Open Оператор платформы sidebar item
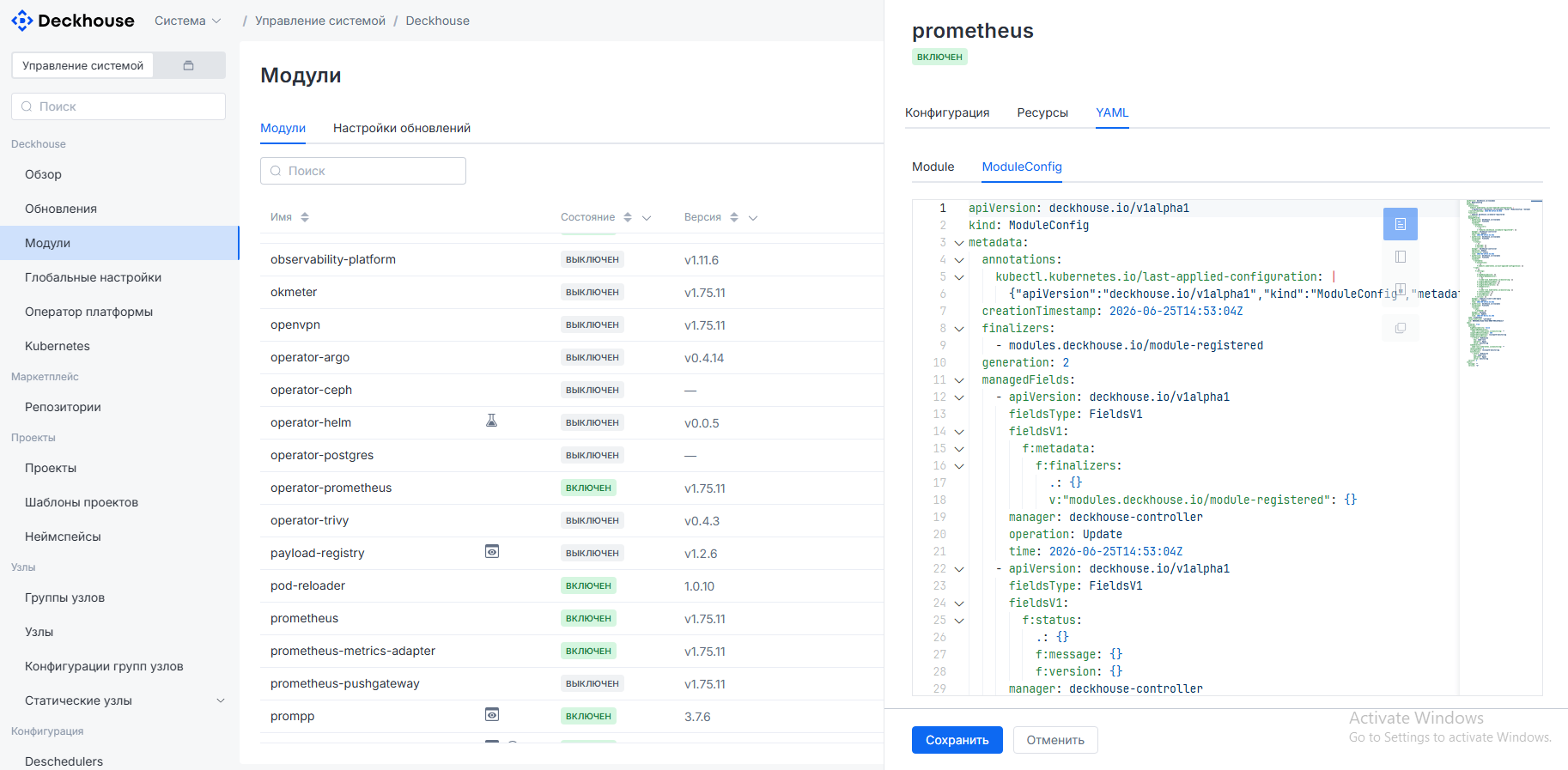The image size is (1568, 770). (x=88, y=312)
